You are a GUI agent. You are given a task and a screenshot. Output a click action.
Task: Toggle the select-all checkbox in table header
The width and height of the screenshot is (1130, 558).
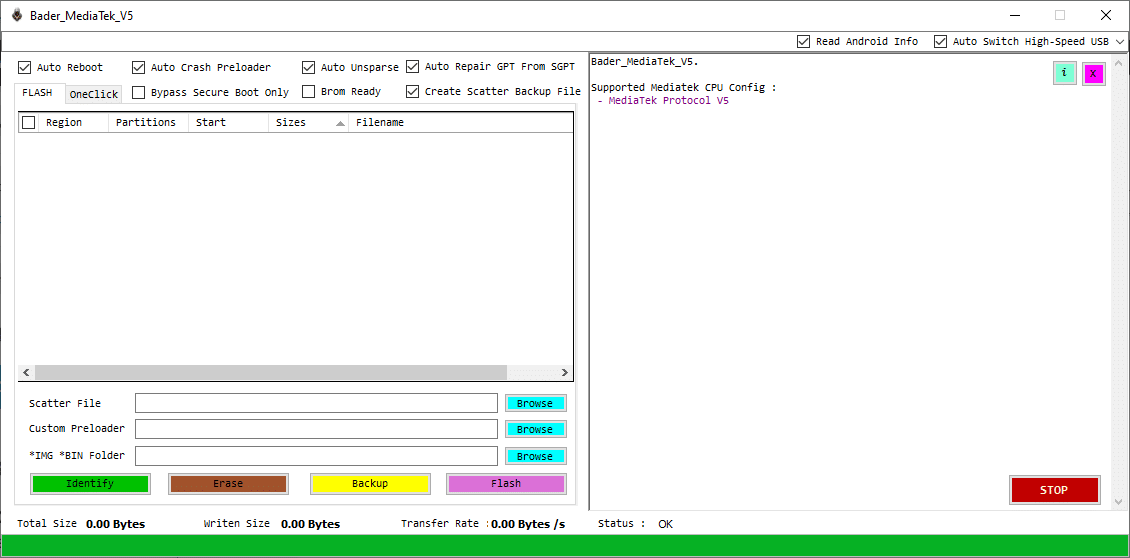[28, 122]
